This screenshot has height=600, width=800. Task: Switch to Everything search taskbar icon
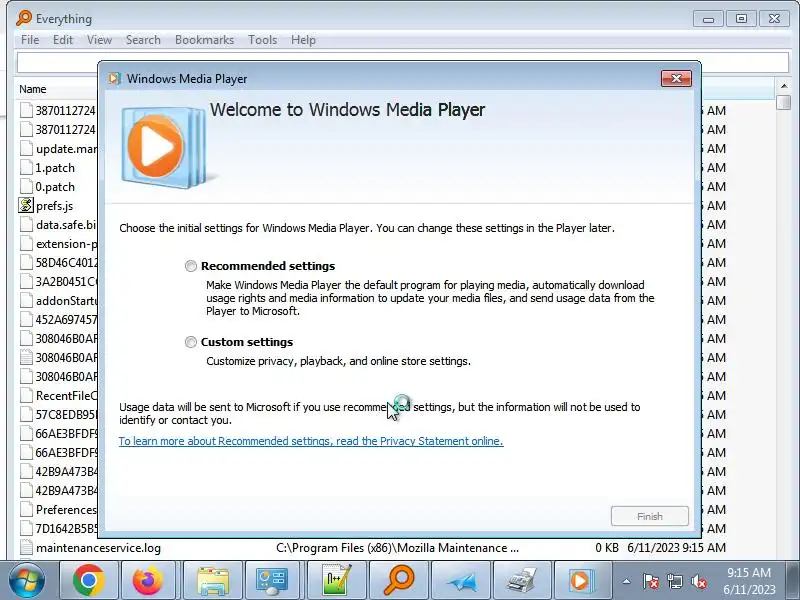click(398, 581)
